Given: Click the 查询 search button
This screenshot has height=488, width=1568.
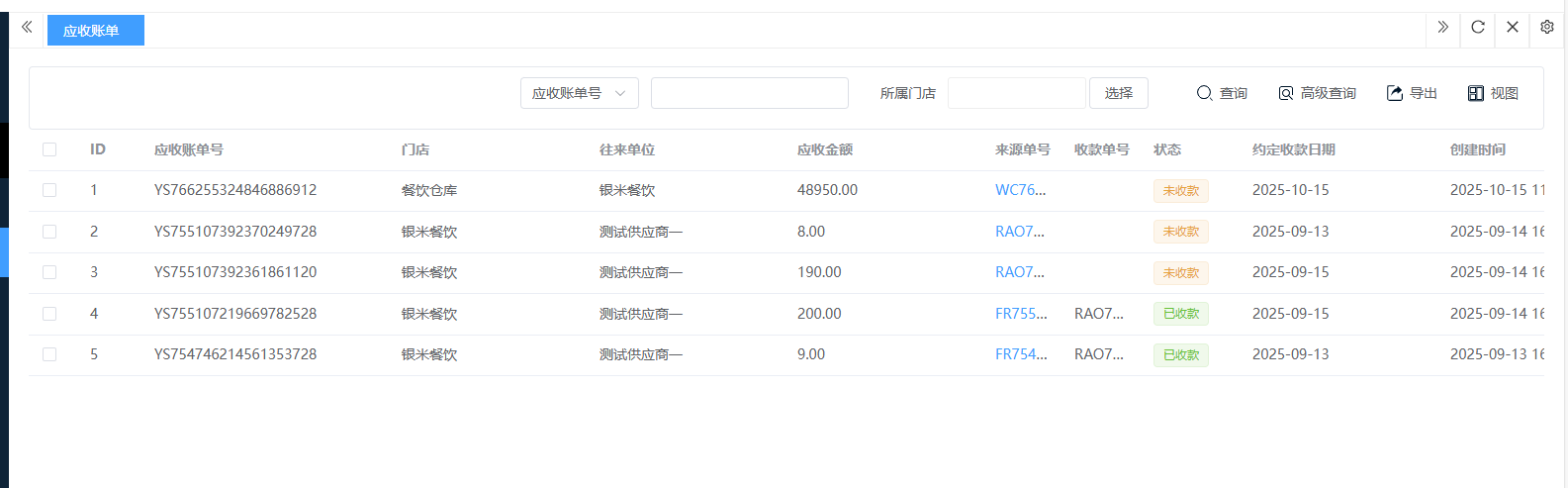Looking at the screenshot, I should pos(1222,93).
